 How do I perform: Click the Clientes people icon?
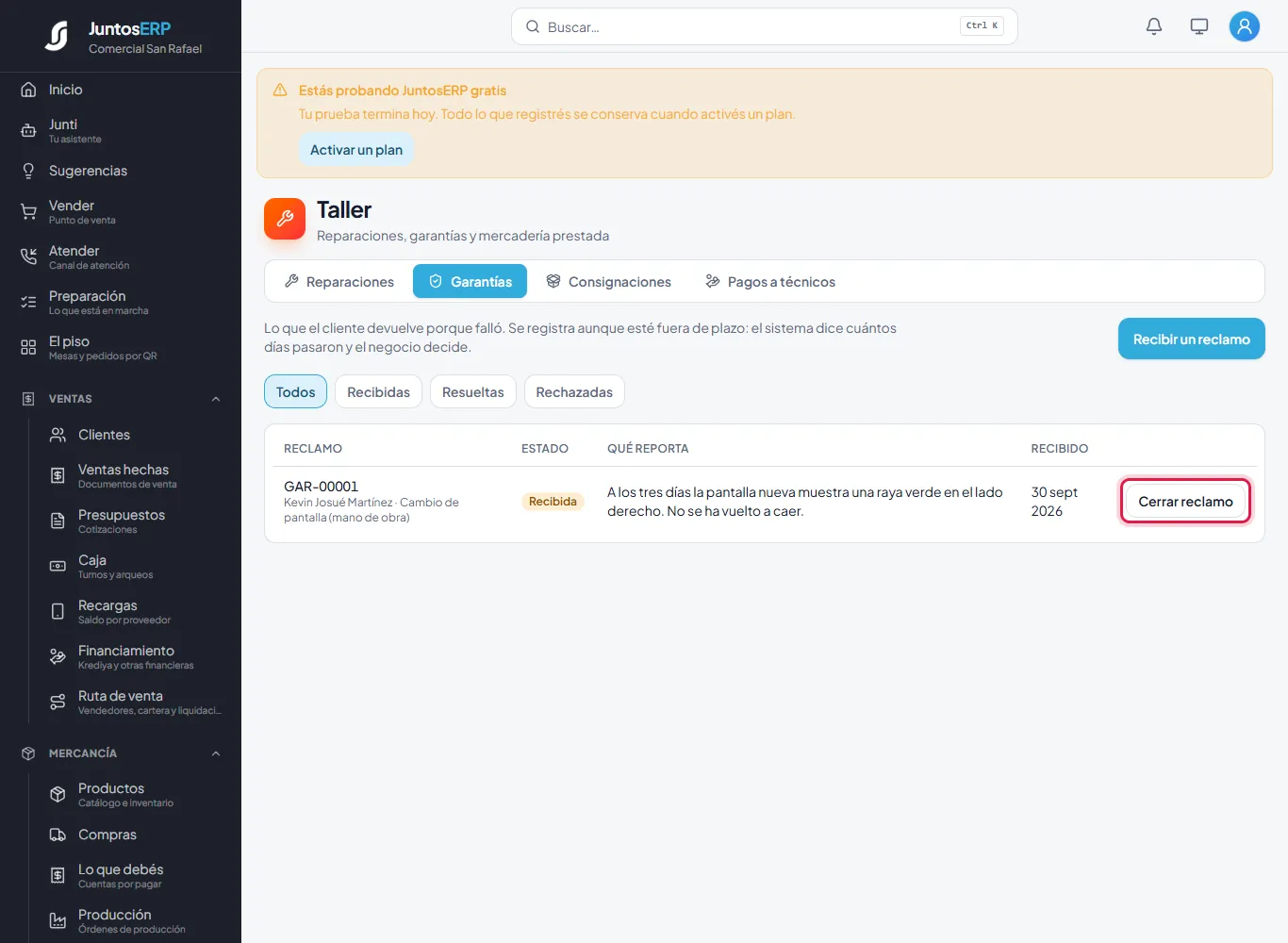point(58,435)
